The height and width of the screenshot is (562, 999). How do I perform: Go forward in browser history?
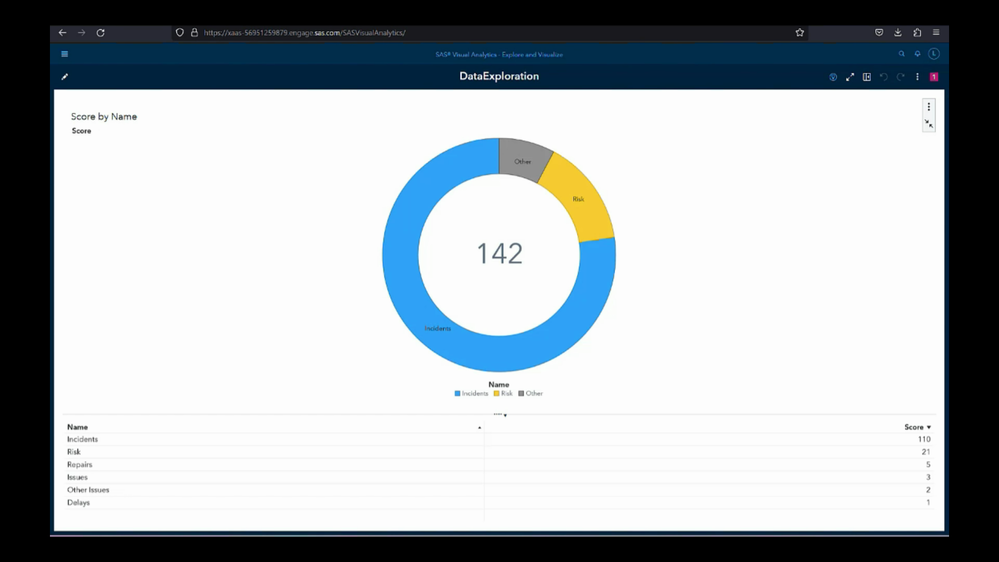point(82,32)
